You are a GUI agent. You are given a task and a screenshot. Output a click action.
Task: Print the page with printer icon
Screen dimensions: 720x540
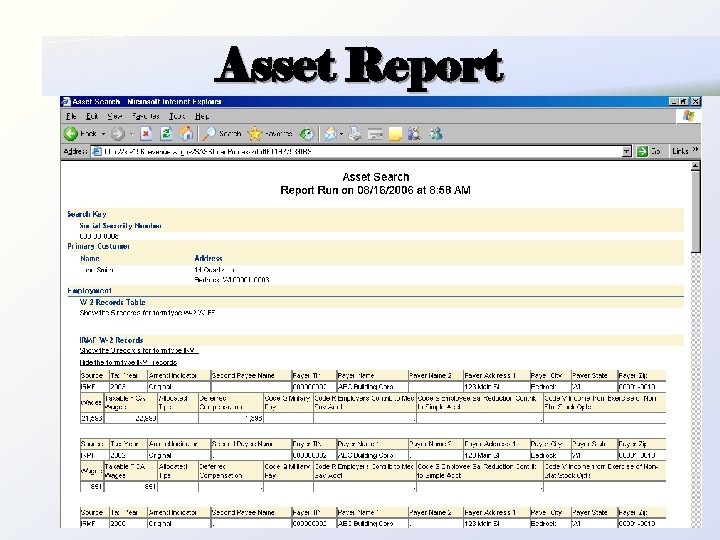(x=354, y=134)
